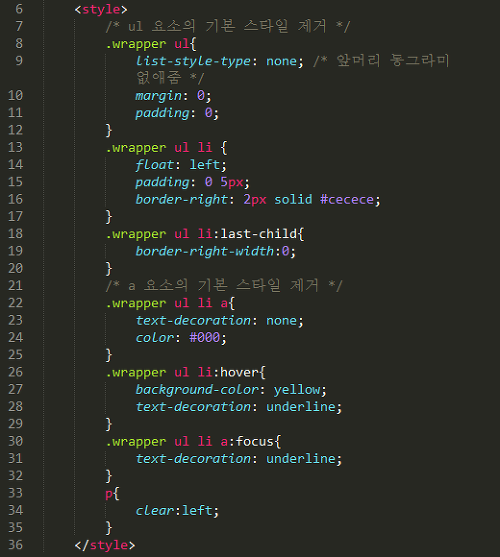Click the 'p{' selector on line 33

tap(113, 494)
